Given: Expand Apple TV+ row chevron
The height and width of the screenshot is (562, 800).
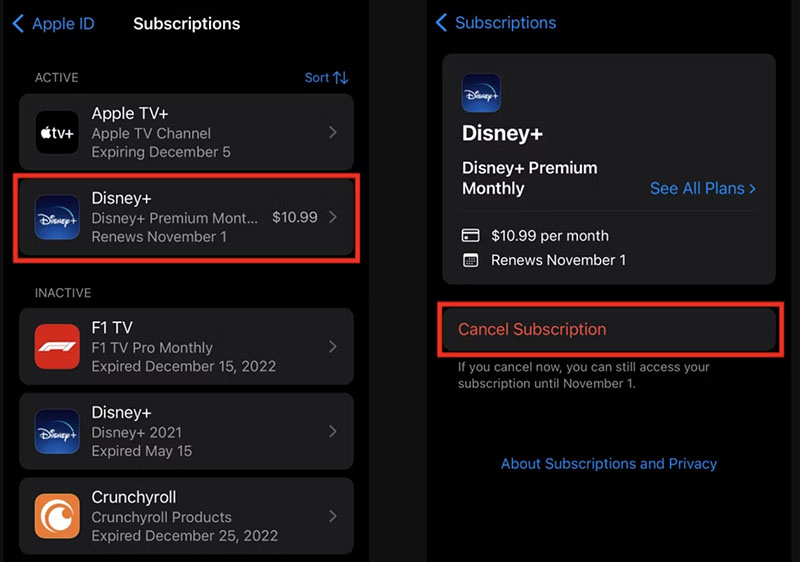Looking at the screenshot, I should tap(333, 133).
